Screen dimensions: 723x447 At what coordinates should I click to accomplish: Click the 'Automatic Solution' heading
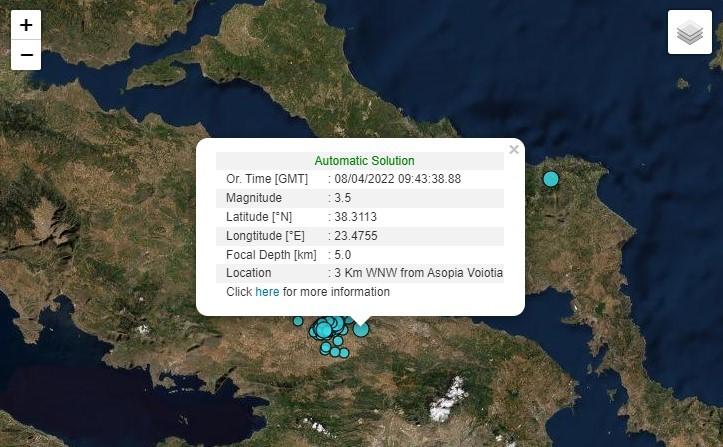coord(364,161)
